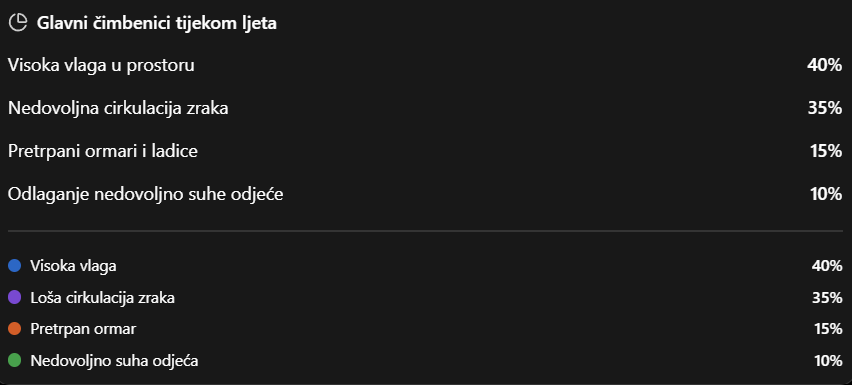Viewport: 852px width, 385px height.
Task: Click the Odlaganje nedovoljno suhe odjeće row
Action: coord(425,194)
